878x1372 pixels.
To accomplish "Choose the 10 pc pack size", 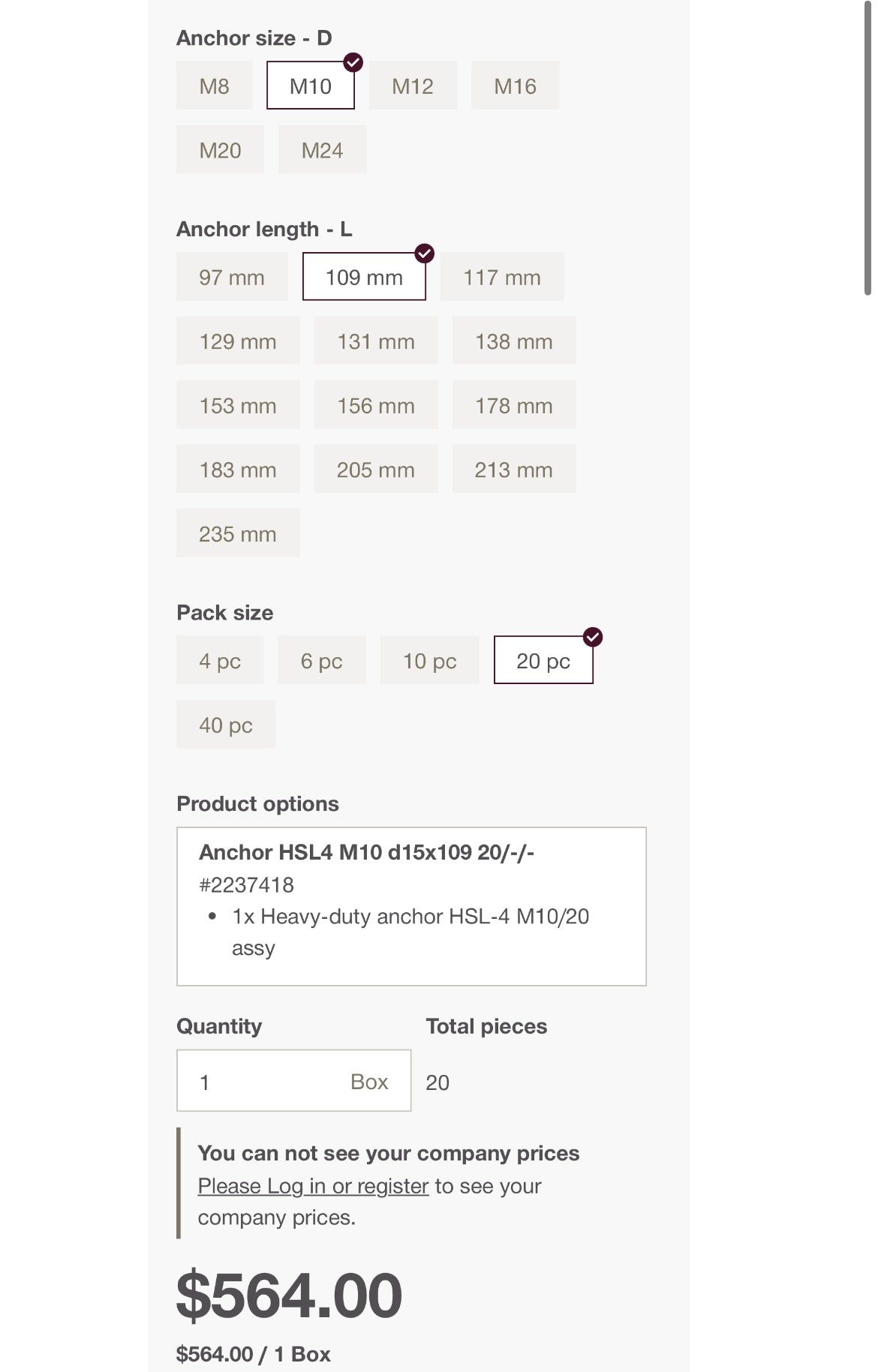I will click(x=429, y=660).
